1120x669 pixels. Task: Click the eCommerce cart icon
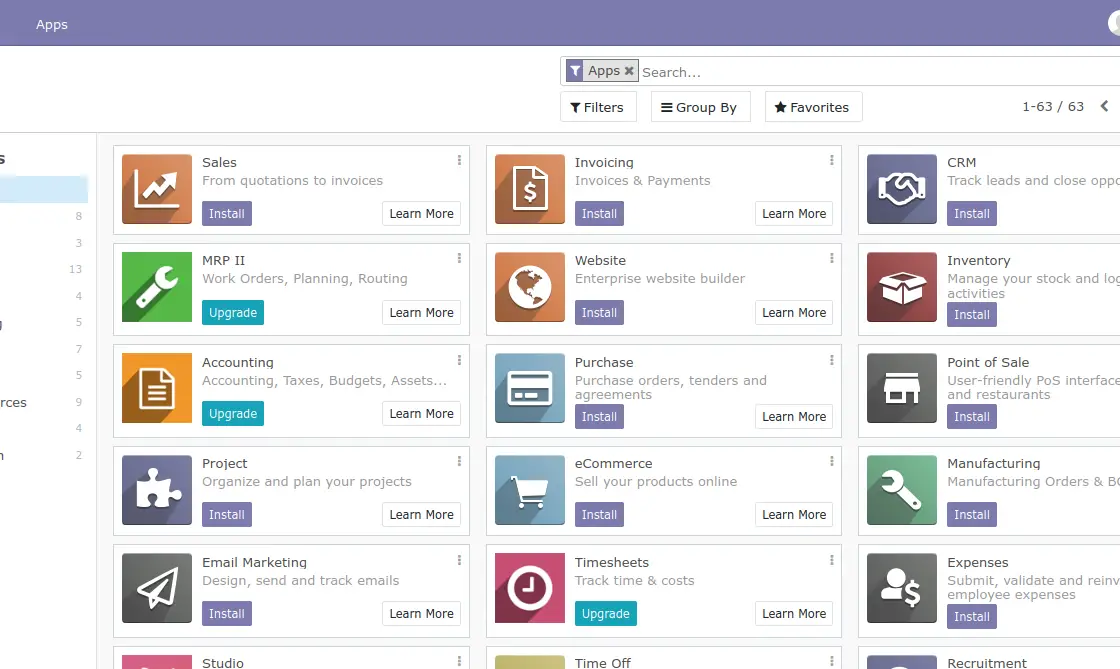coord(529,490)
